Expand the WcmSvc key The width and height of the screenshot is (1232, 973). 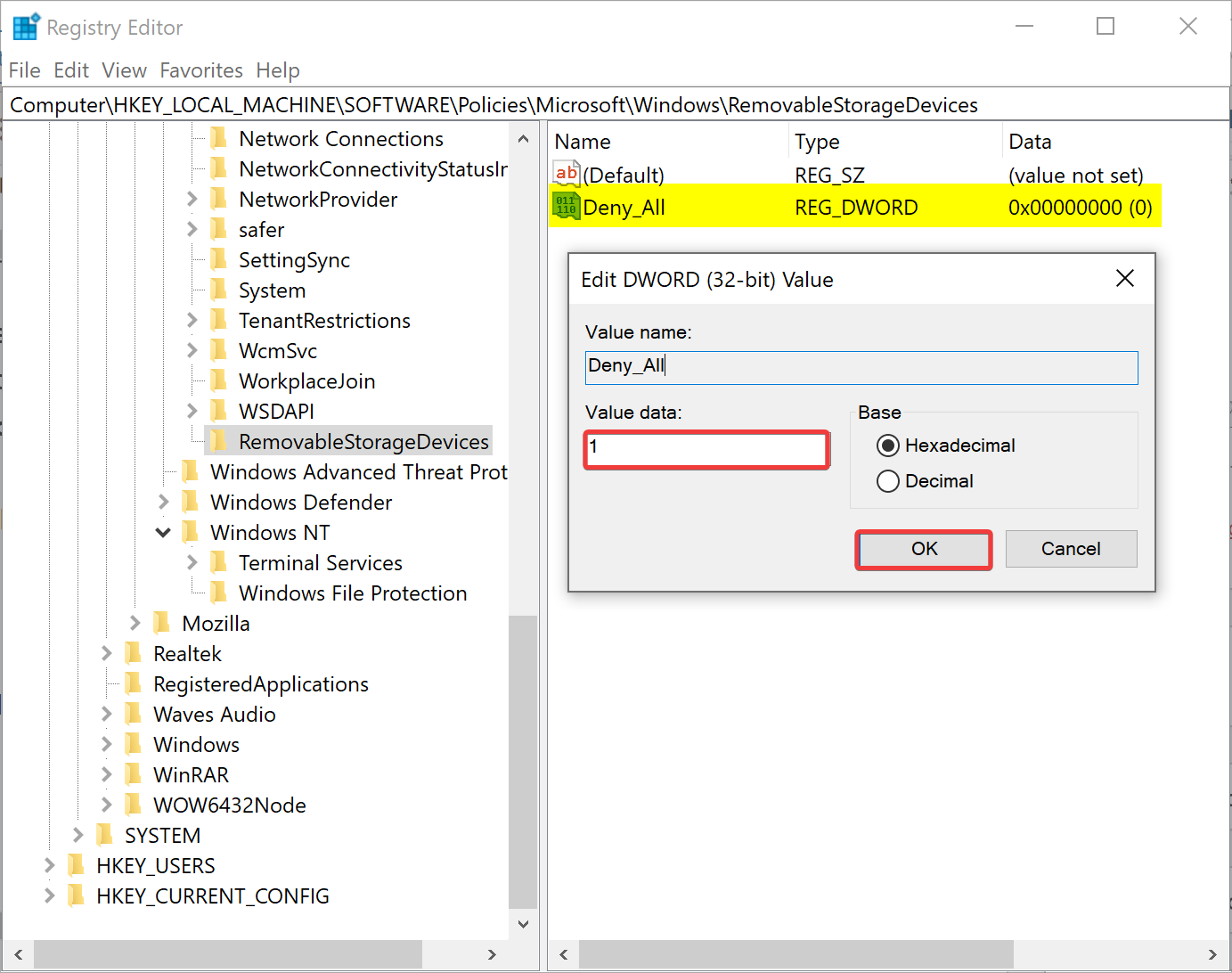pyautogui.click(x=192, y=350)
